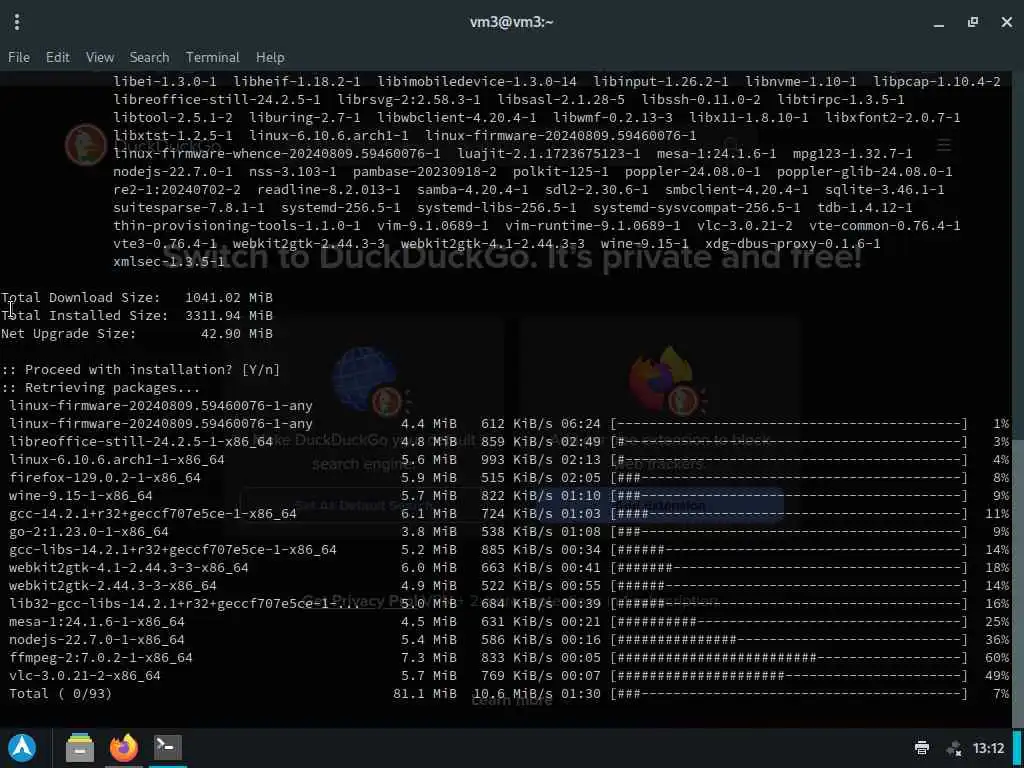1024x768 pixels.
Task: Click the suitesparse-7.8.1-1 package entry
Action: tap(189, 208)
